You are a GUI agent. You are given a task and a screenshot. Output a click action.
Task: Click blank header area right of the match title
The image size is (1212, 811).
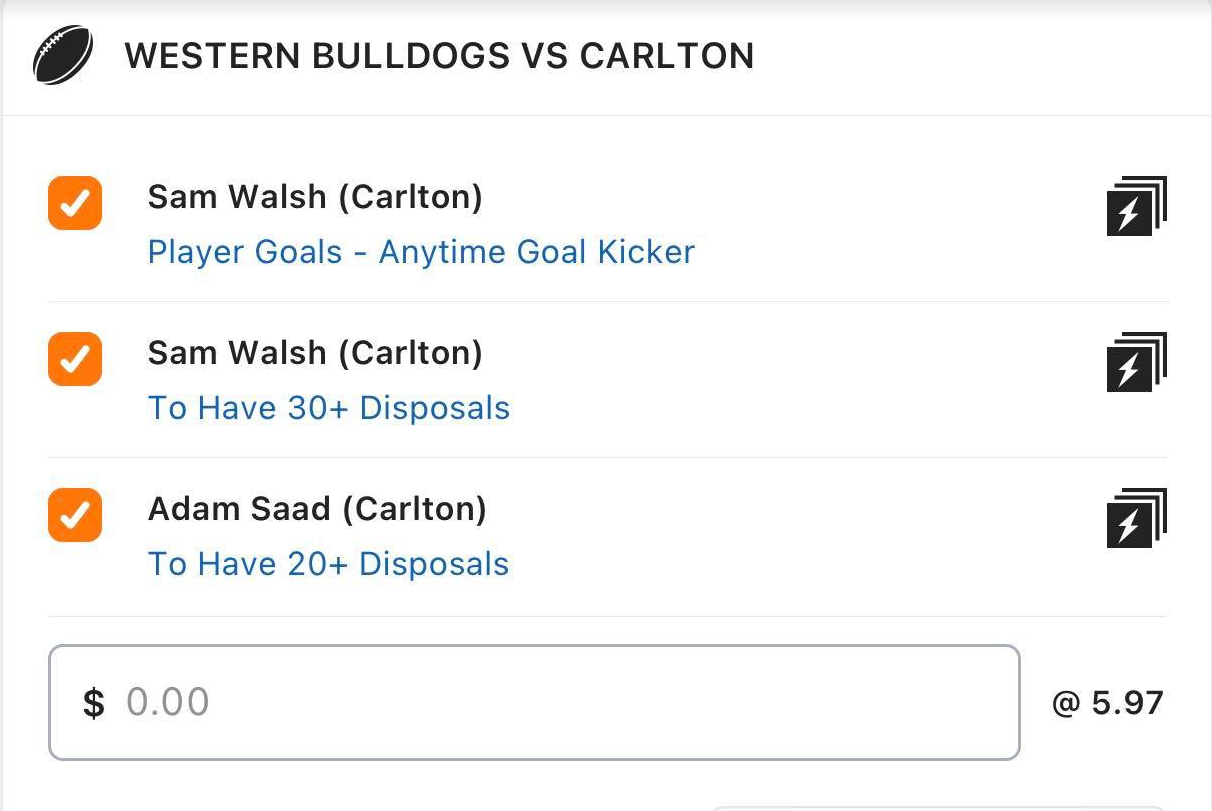pyautogui.click(x=980, y=56)
